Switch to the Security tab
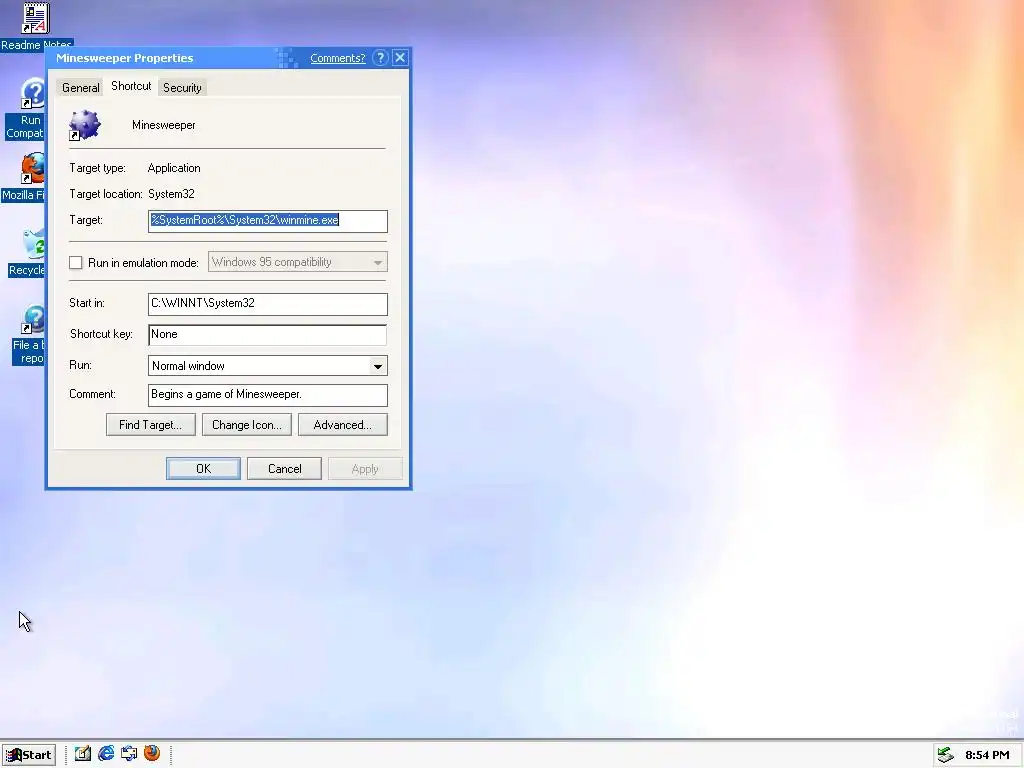1024x768 pixels. click(x=182, y=88)
